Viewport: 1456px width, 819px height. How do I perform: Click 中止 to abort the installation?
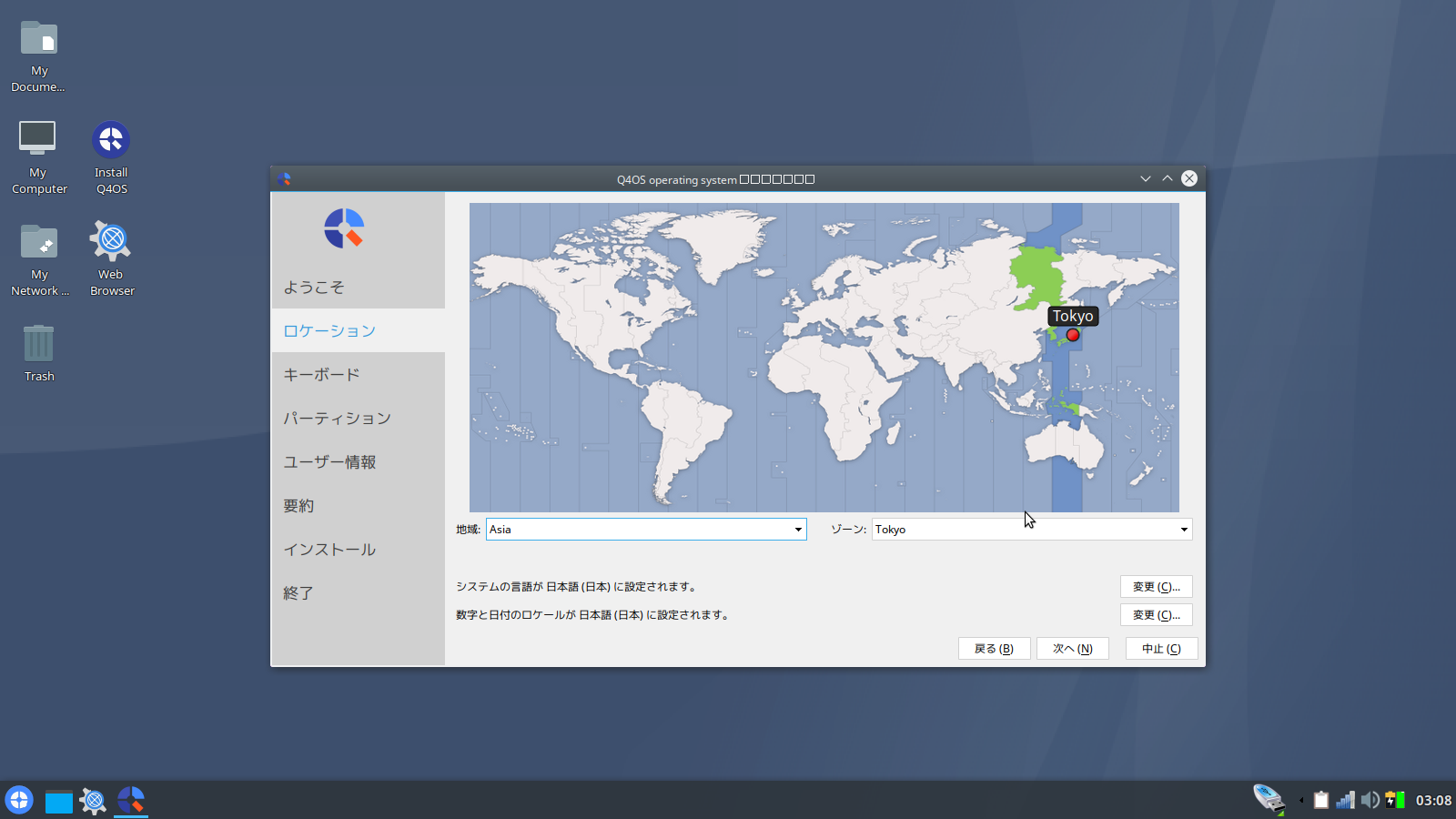(x=1161, y=648)
